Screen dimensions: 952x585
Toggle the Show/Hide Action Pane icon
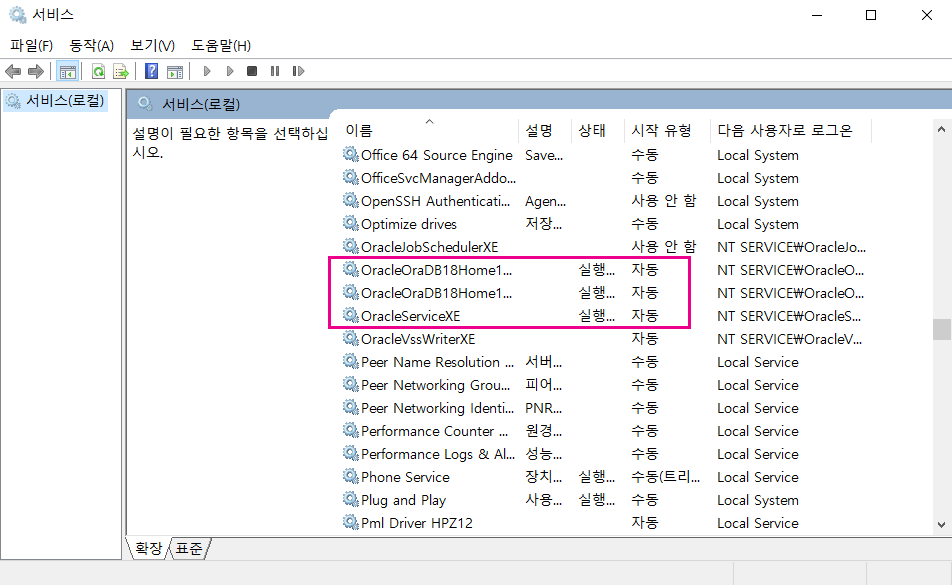175,72
